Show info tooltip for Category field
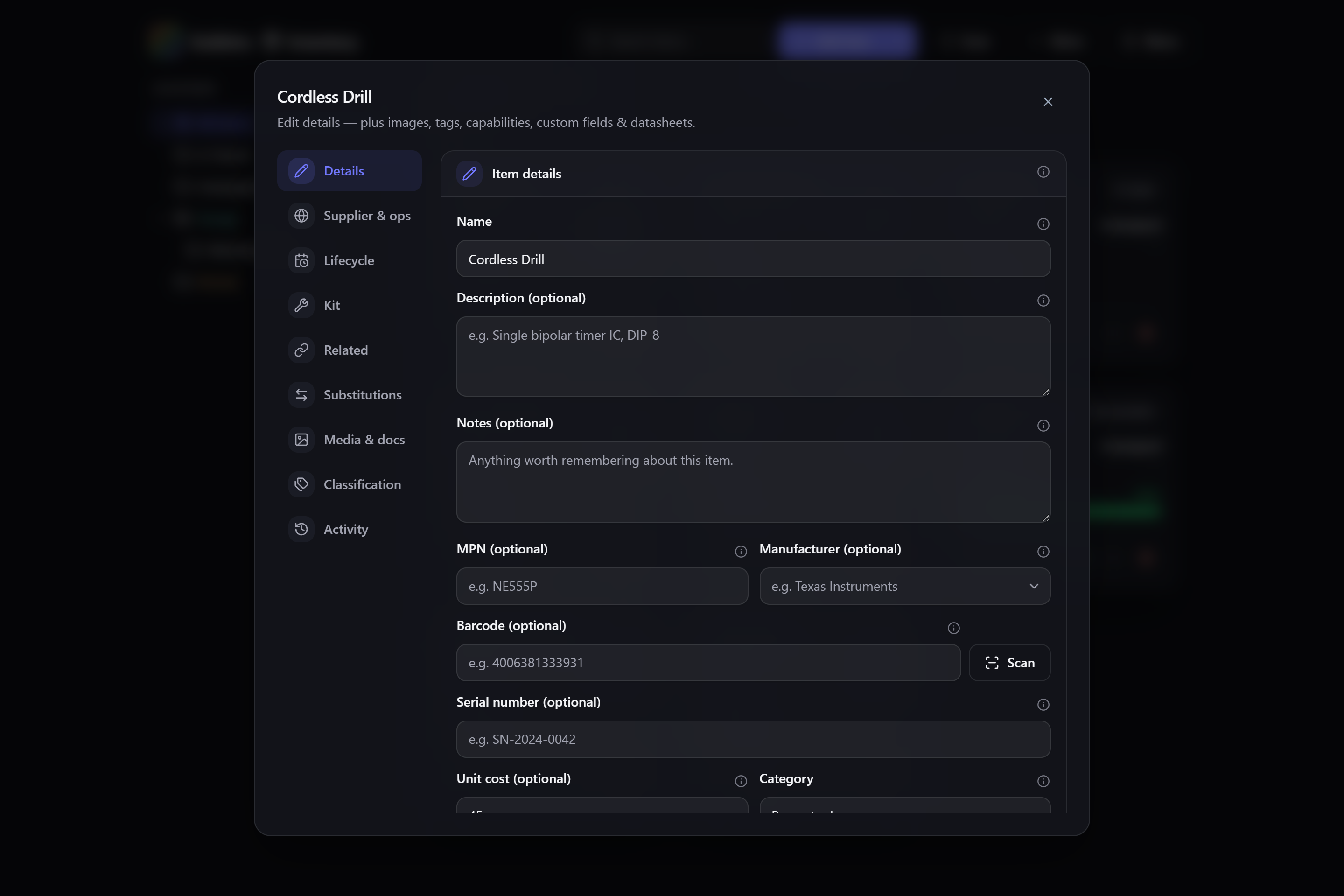 point(1043,781)
